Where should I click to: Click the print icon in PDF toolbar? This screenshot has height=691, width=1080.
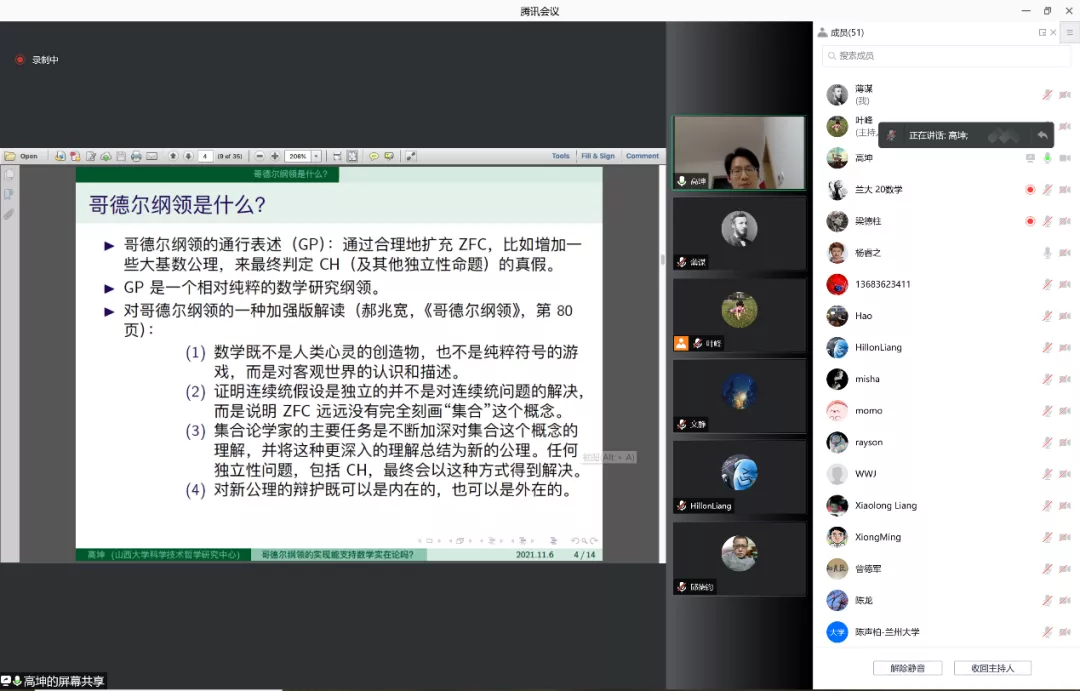[x=136, y=156]
